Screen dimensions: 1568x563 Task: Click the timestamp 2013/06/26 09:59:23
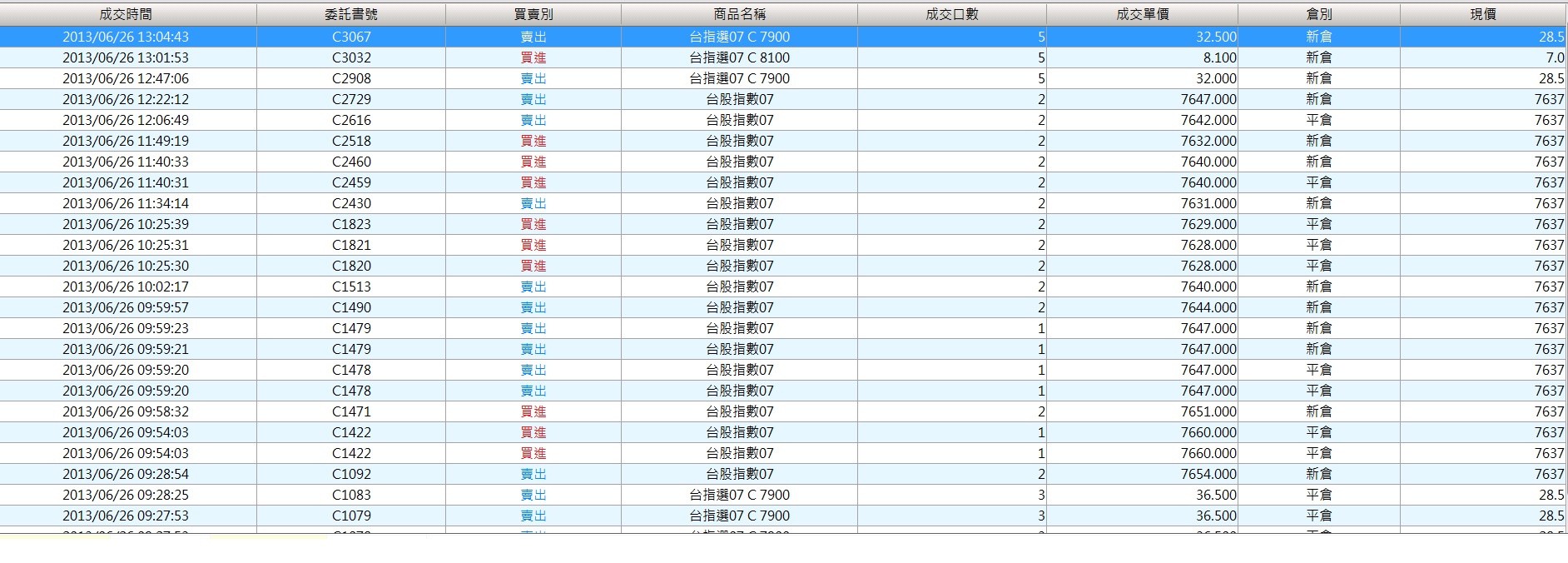tap(126, 328)
